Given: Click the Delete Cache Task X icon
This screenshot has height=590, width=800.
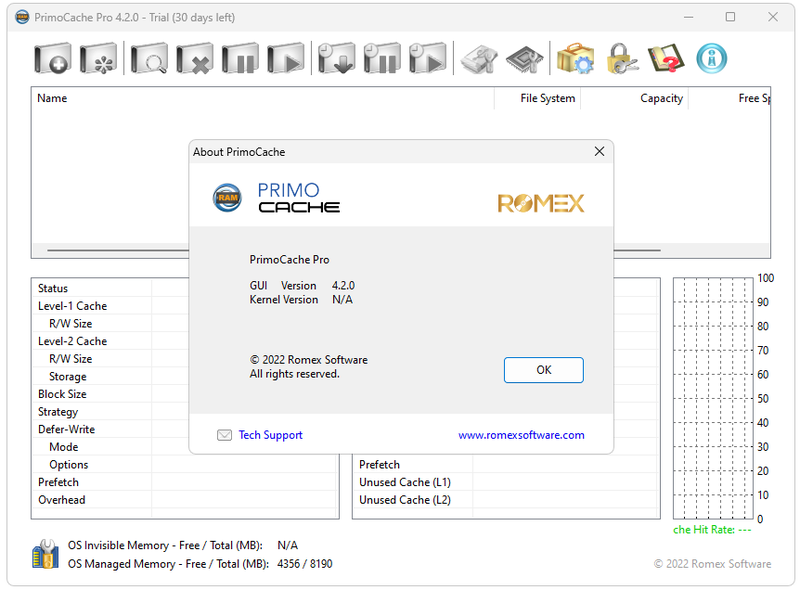Looking at the screenshot, I should point(194,58).
